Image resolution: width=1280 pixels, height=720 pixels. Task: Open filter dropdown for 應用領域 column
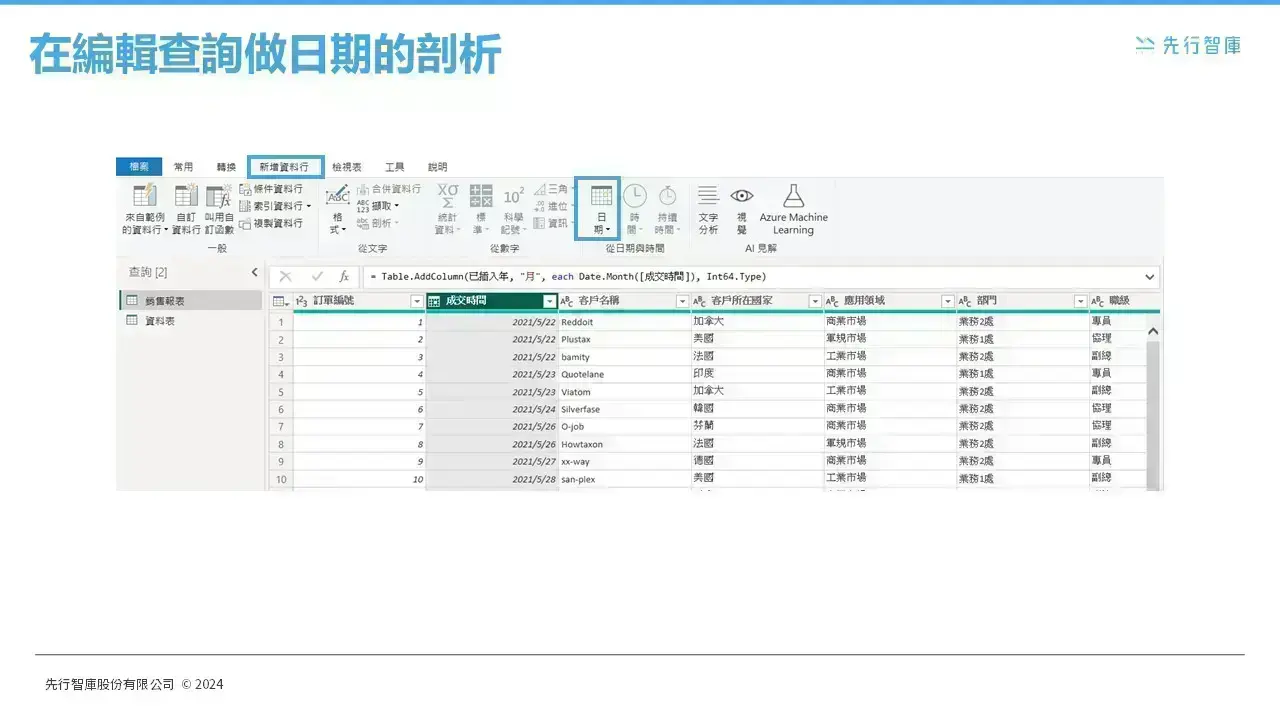(x=948, y=301)
